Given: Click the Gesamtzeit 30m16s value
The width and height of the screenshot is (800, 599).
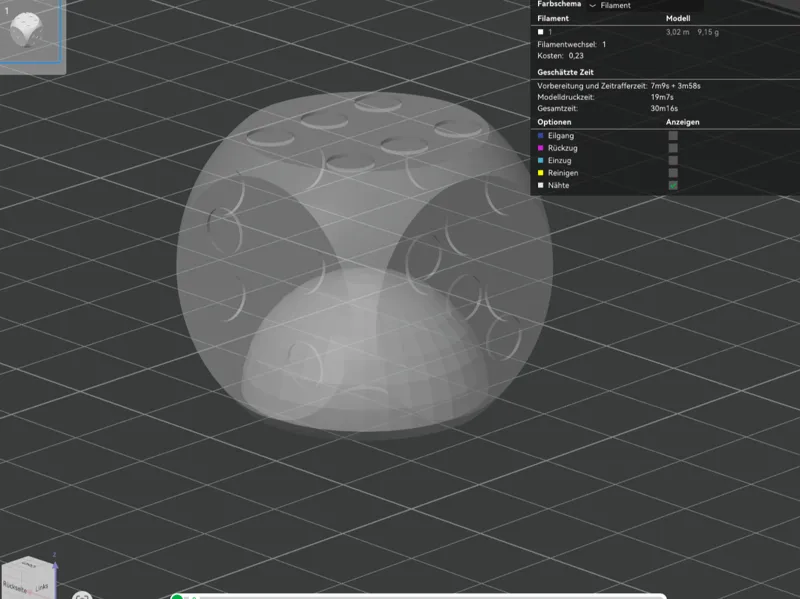Looking at the screenshot, I should pyautogui.click(x=664, y=109).
